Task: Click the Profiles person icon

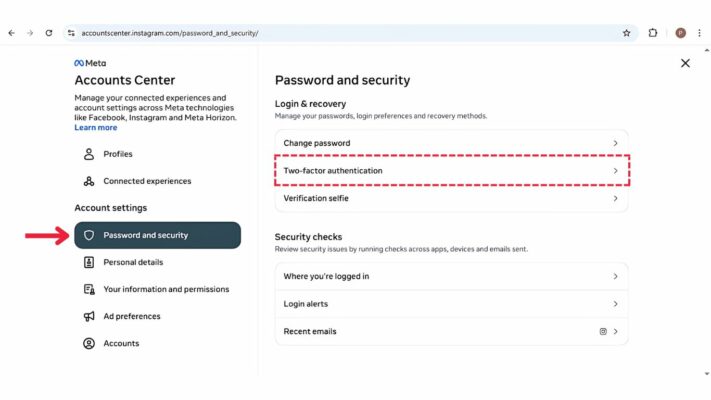Action: 89,154
